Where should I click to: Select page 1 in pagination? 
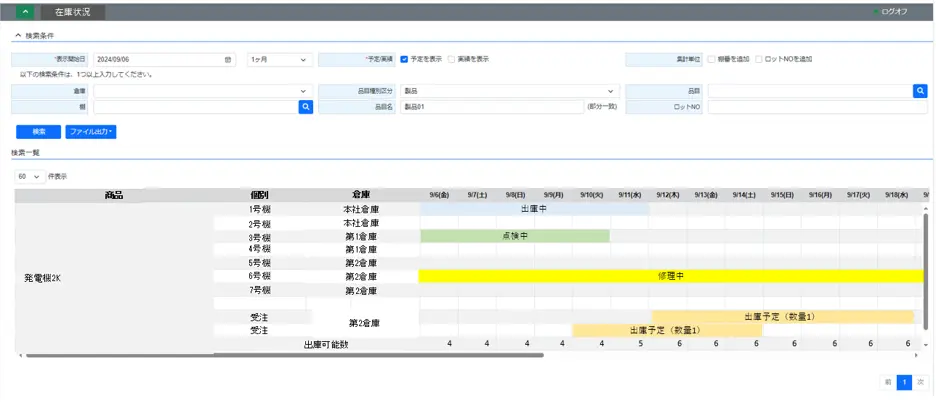pyautogui.click(x=904, y=382)
